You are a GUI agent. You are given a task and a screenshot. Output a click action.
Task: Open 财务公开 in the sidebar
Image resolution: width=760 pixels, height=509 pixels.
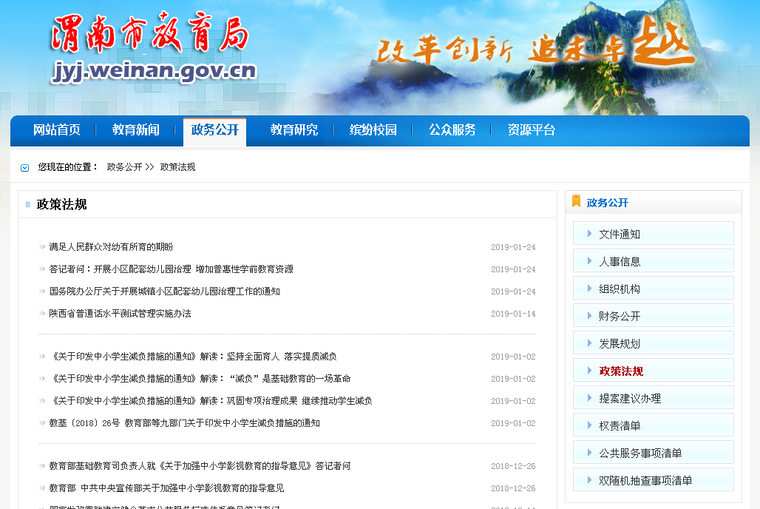click(653, 316)
